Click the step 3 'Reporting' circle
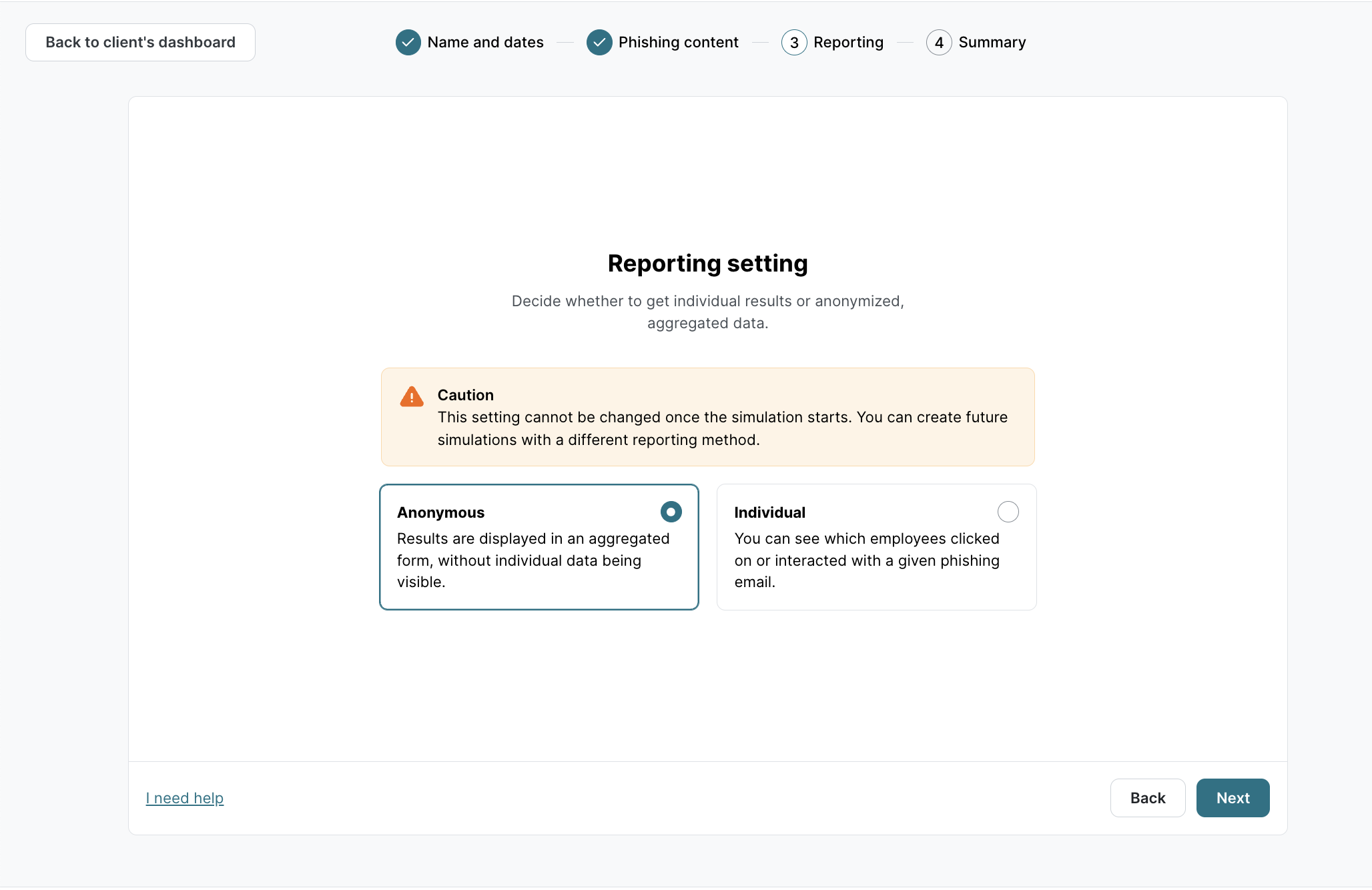 (x=794, y=42)
